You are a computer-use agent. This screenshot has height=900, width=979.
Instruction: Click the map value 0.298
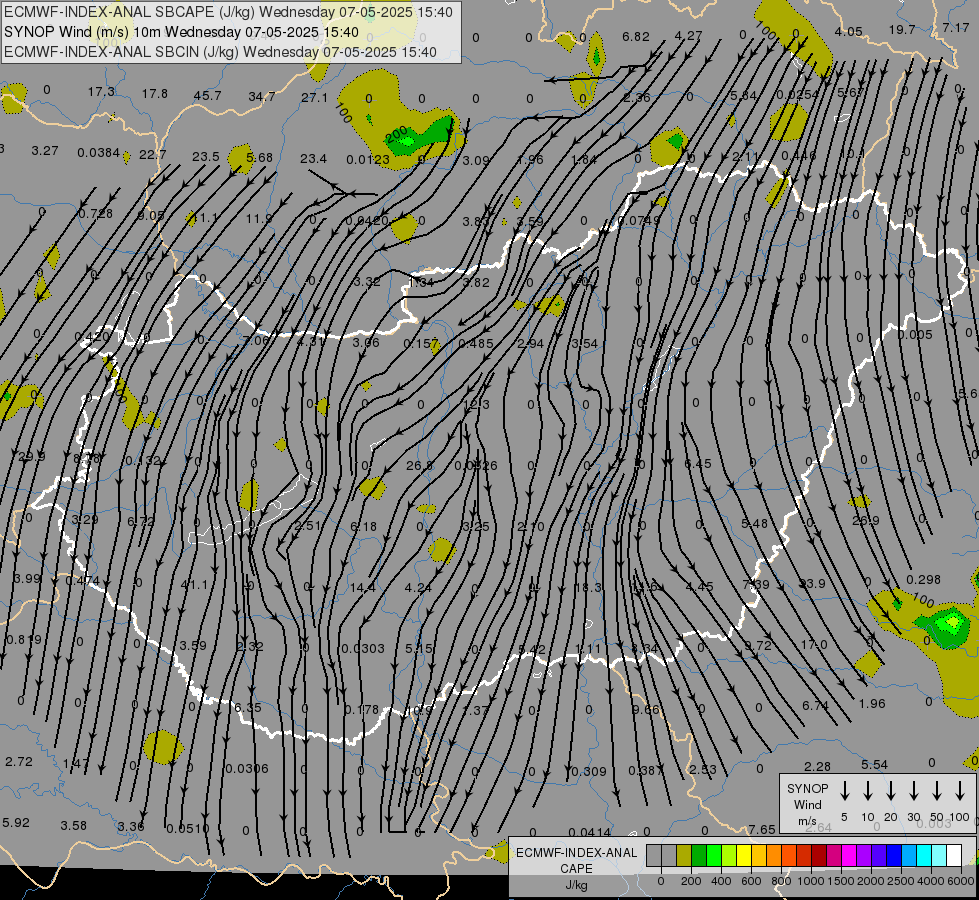[923, 580]
